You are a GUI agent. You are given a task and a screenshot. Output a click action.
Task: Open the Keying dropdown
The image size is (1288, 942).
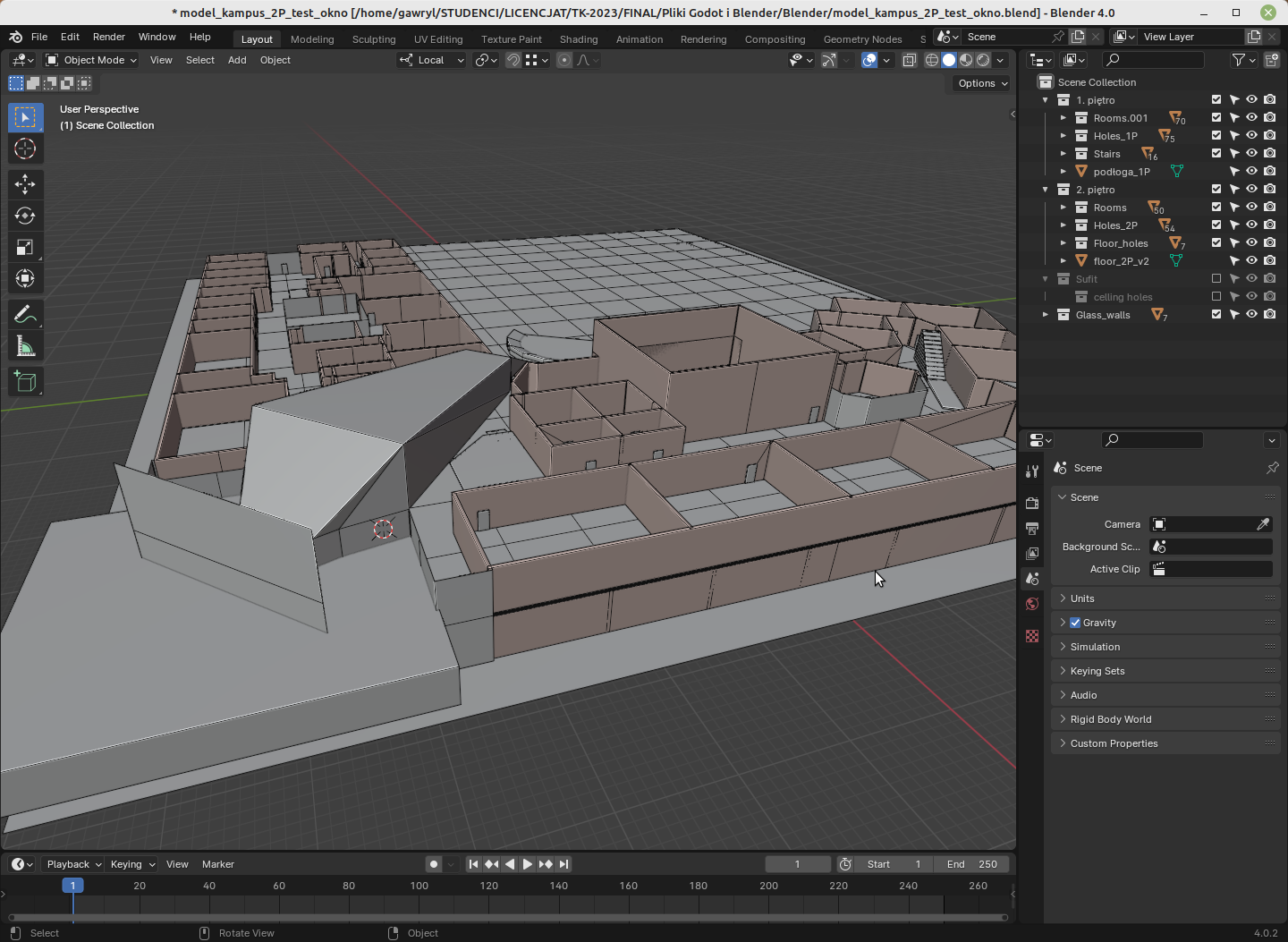132,864
